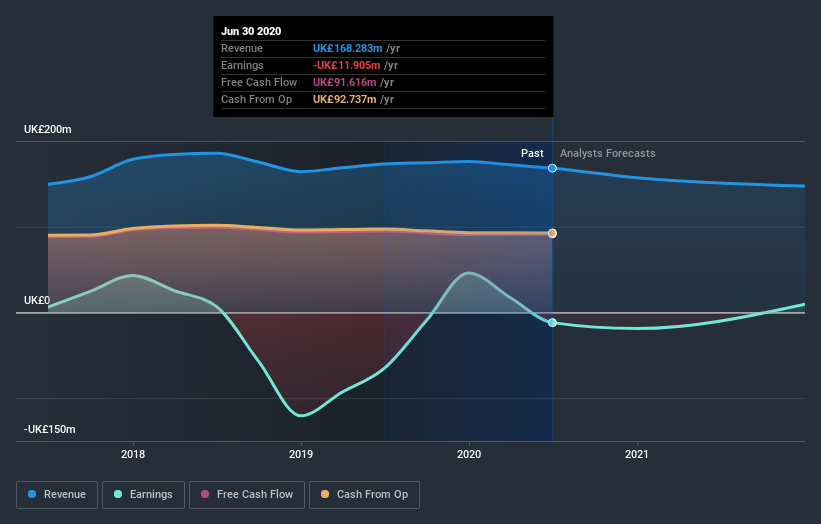Click the blue Revenue data point marker

(x=552, y=168)
